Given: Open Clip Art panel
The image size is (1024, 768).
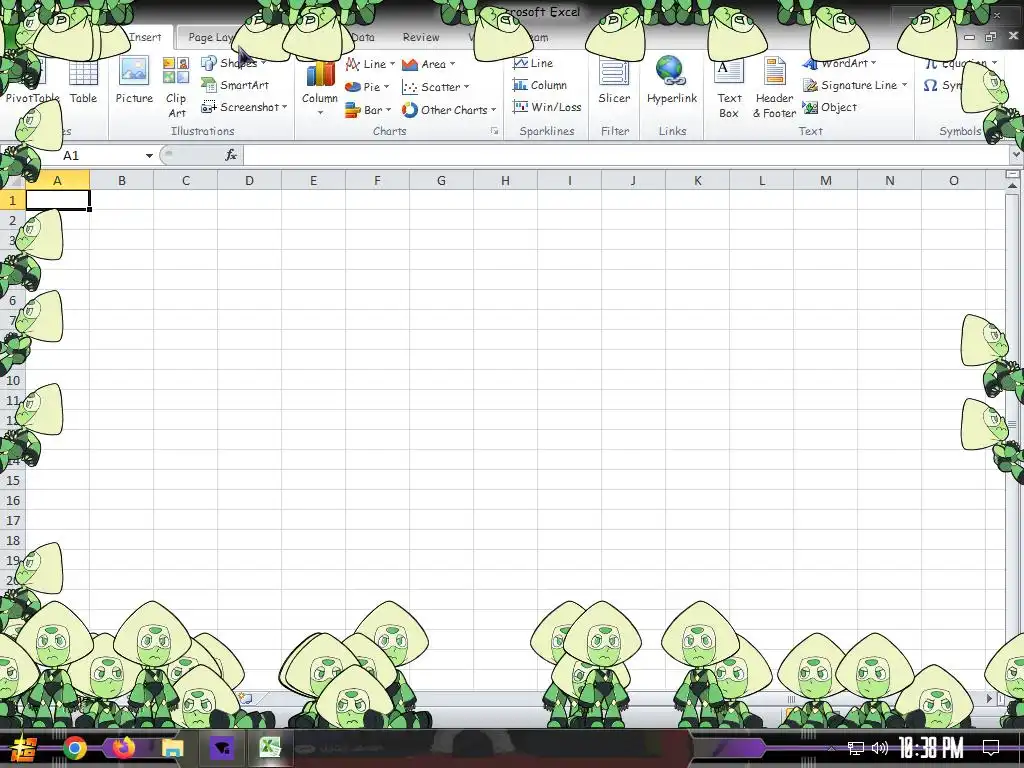Looking at the screenshot, I should [176, 88].
